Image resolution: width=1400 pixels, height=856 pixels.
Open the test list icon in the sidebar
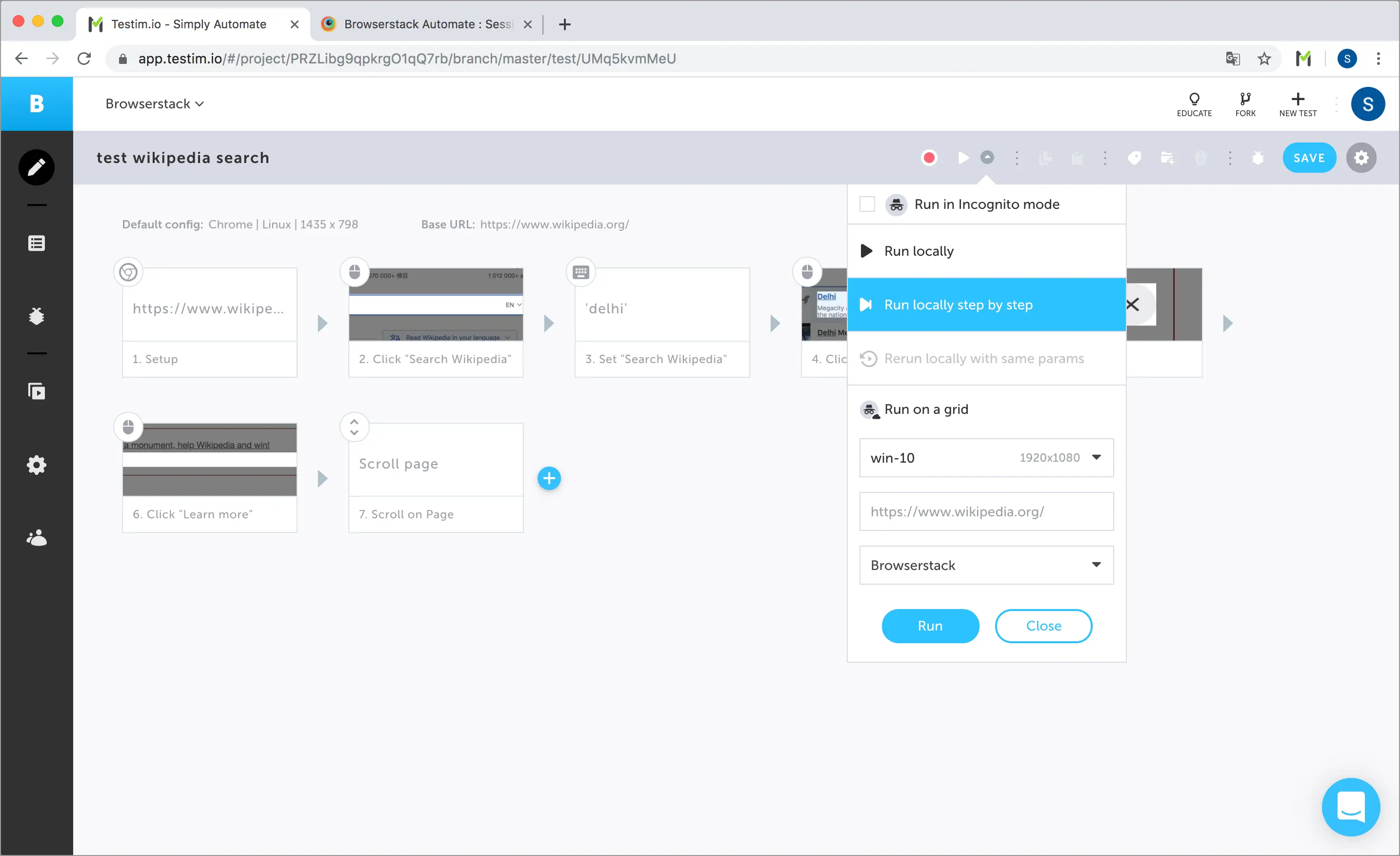pos(37,243)
